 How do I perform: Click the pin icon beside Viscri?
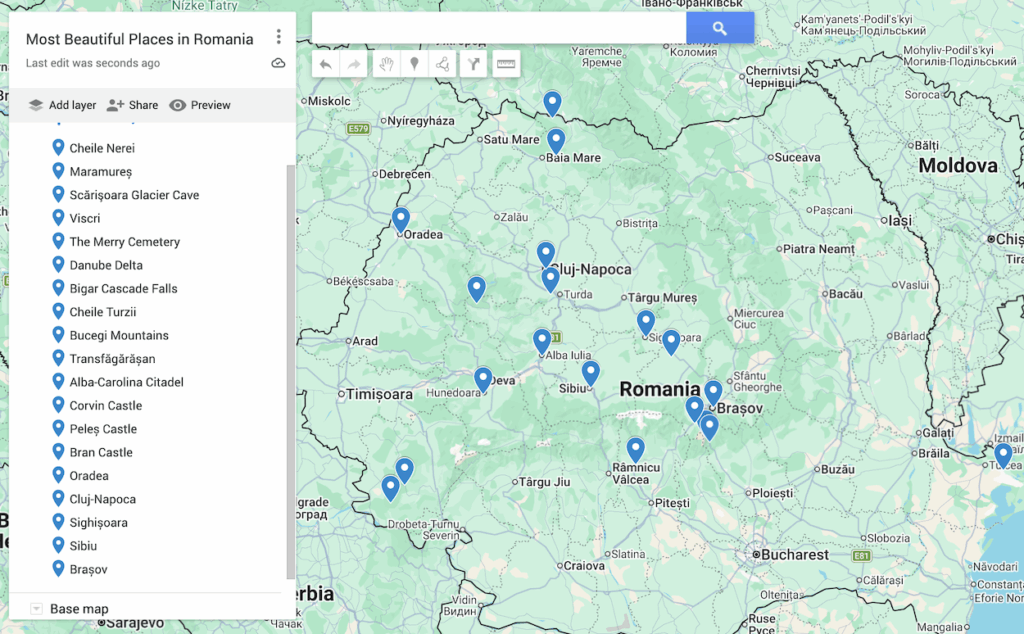point(58,217)
